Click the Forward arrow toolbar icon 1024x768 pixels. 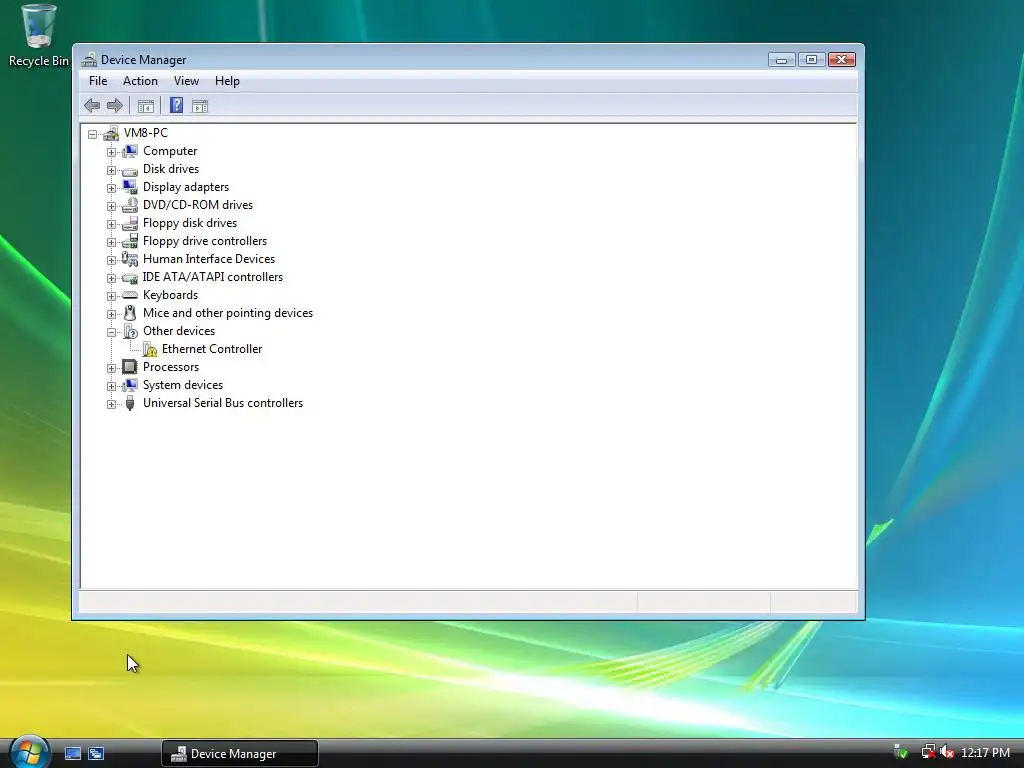[114, 105]
